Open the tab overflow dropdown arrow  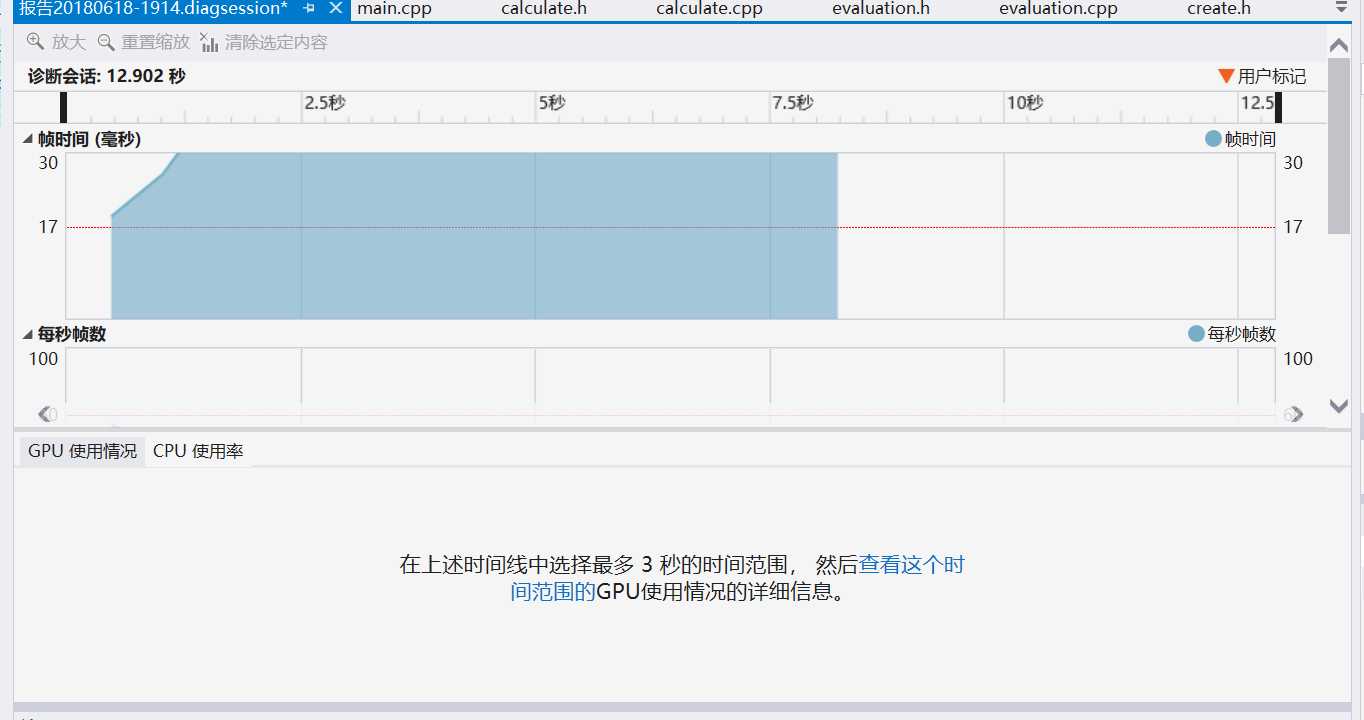[1341, 8]
